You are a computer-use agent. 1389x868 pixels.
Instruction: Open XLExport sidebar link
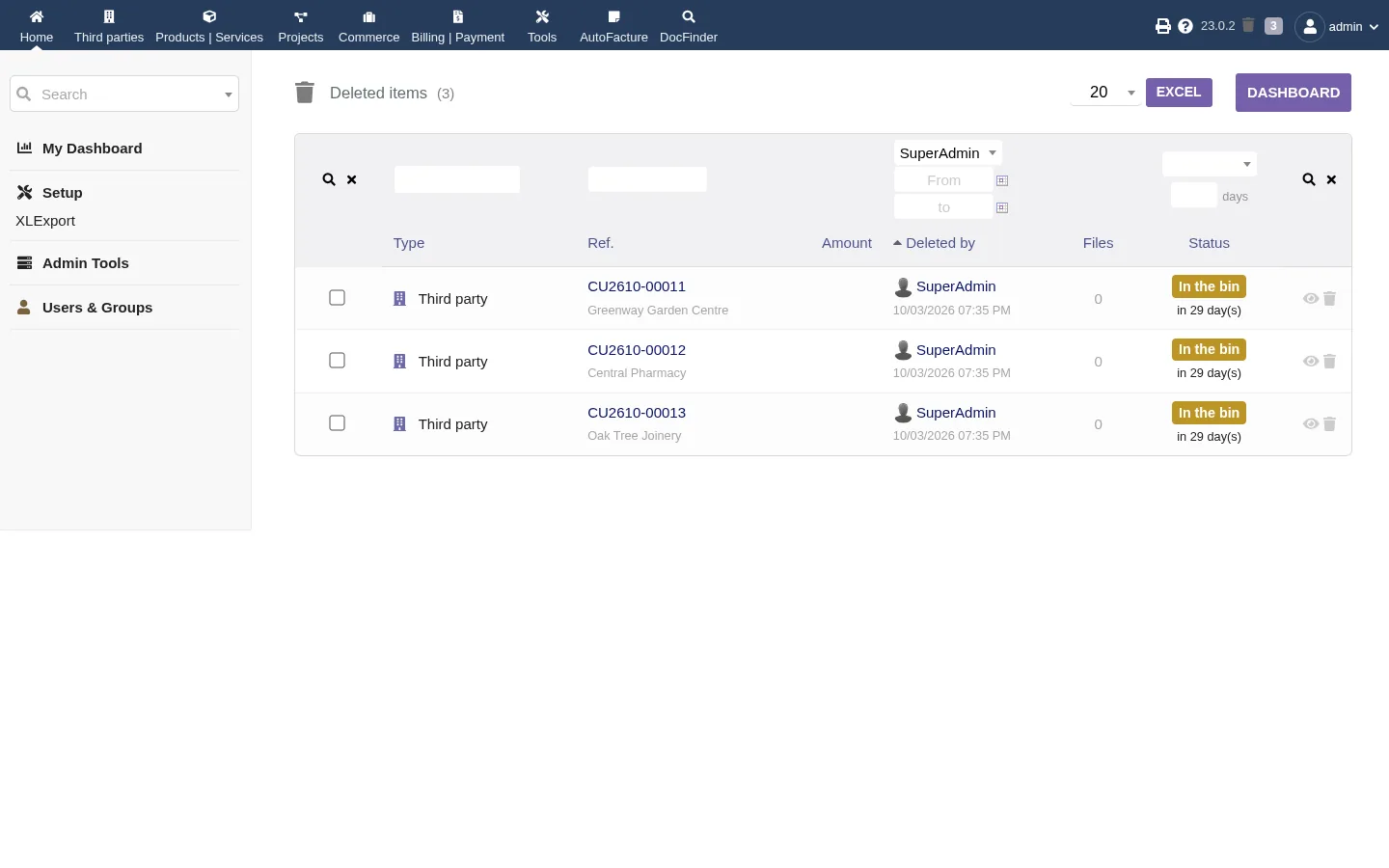(x=45, y=221)
